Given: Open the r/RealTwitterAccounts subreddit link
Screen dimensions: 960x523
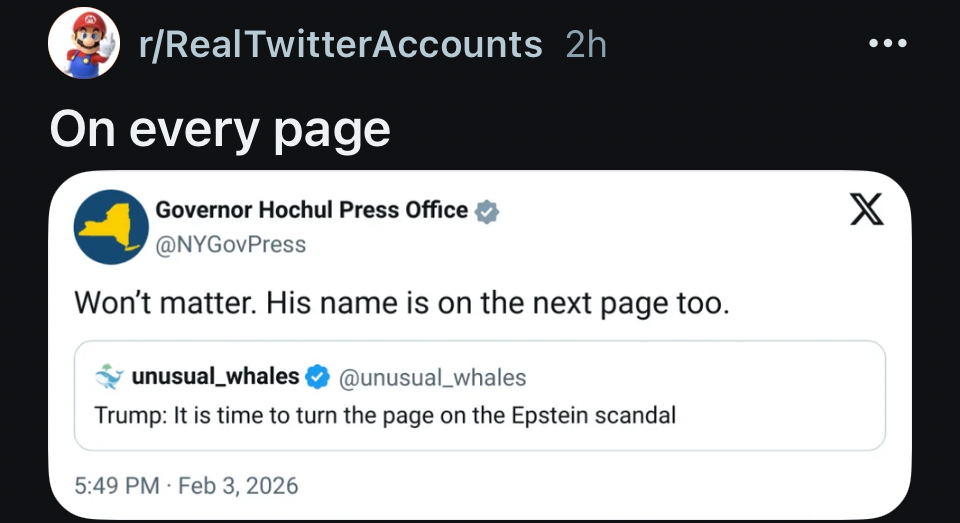Looking at the screenshot, I should tap(340, 44).
